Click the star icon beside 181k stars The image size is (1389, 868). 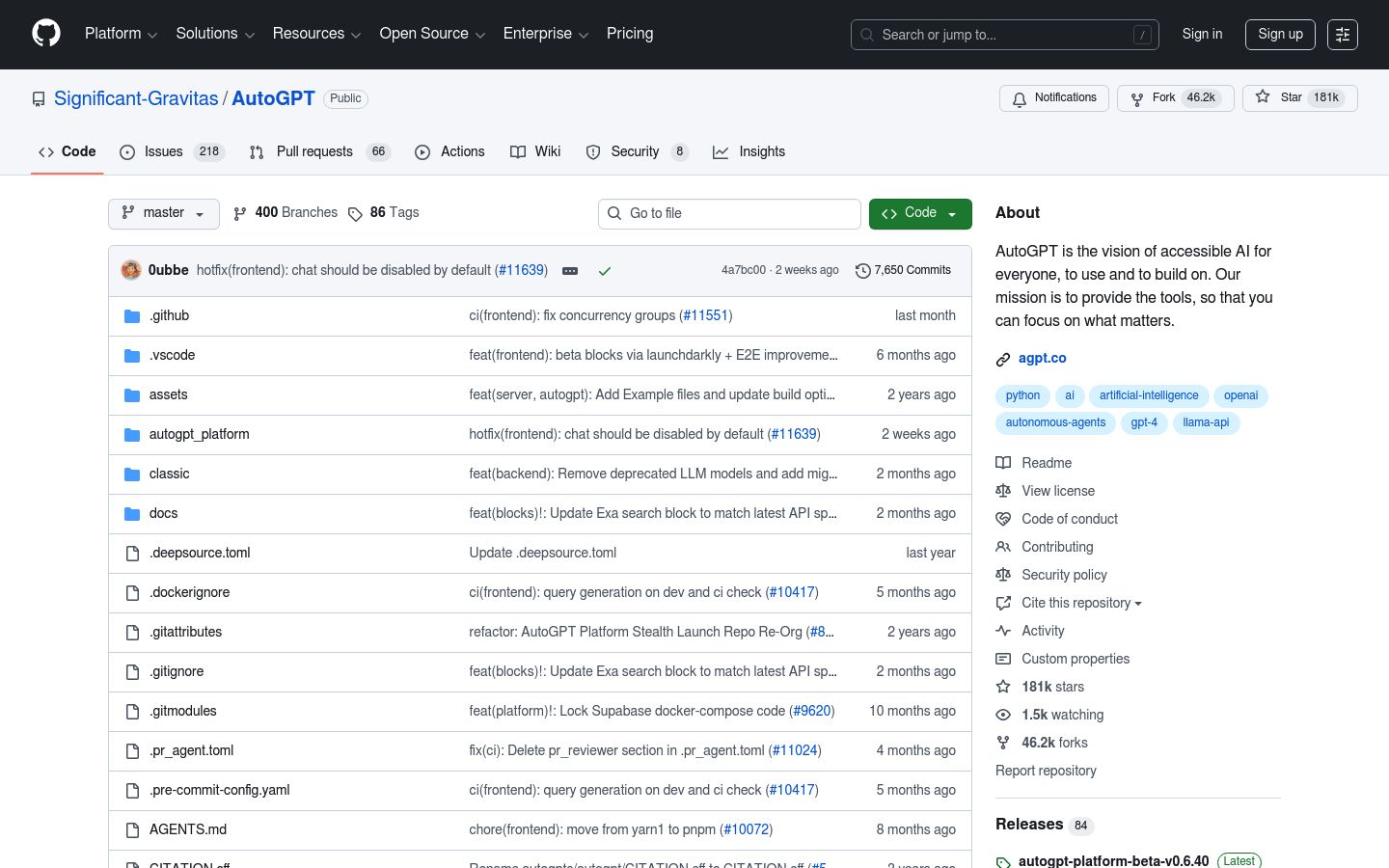pos(1003,687)
